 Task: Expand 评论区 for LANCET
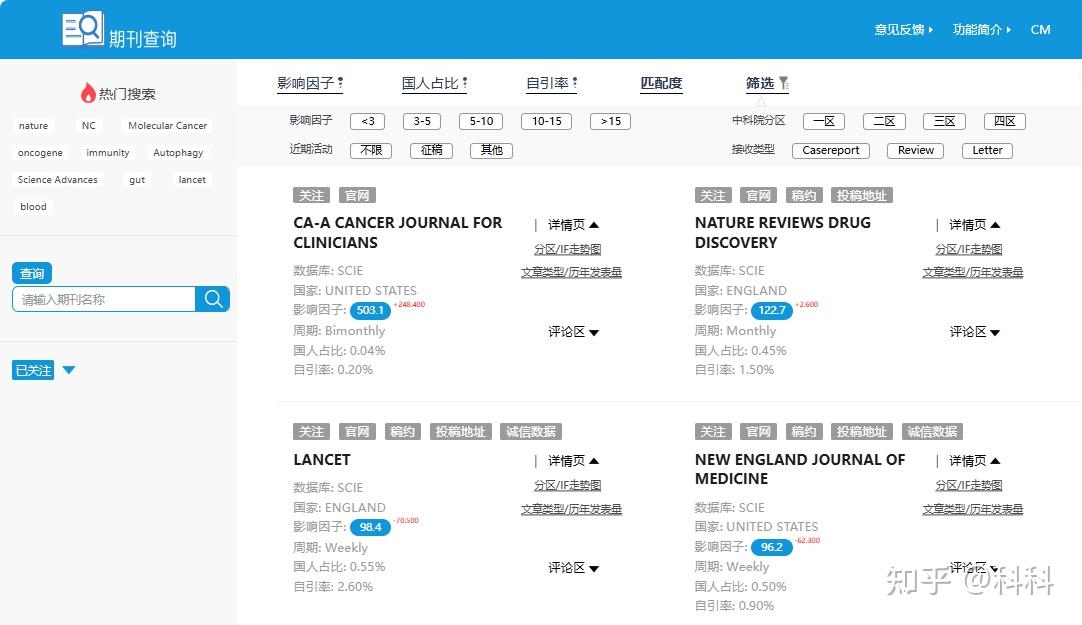click(x=573, y=568)
